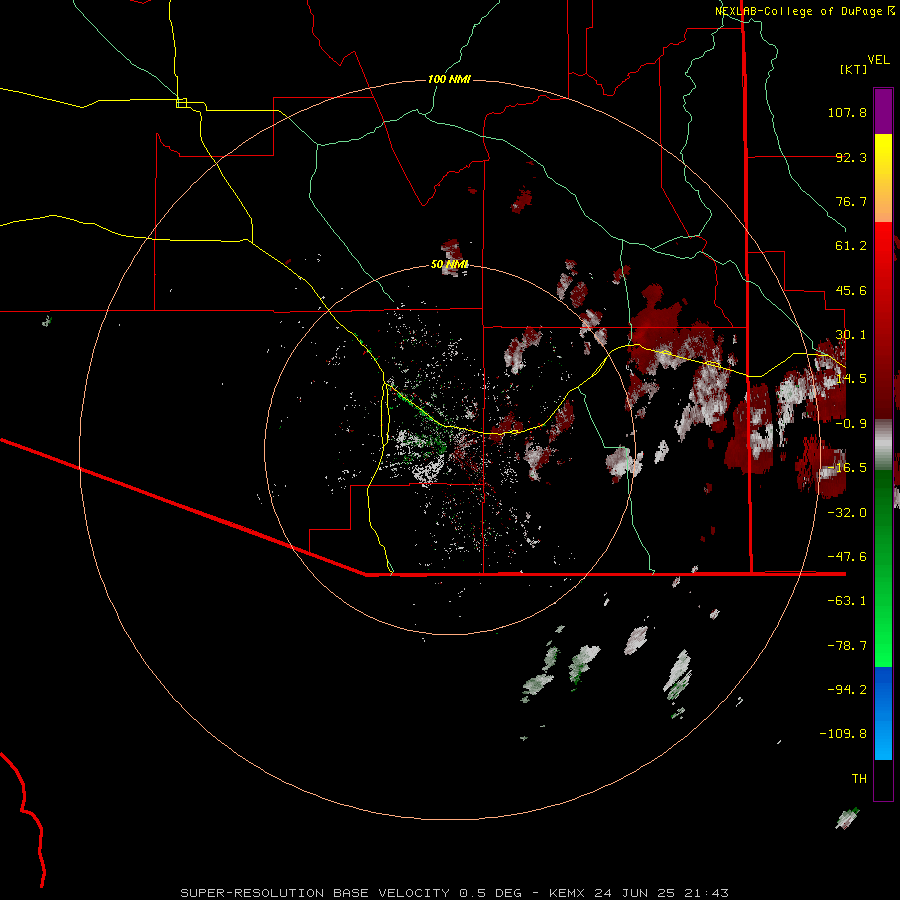Click the -32.0 scale value
Image resolution: width=900 pixels, height=900 pixels.
coord(847,513)
